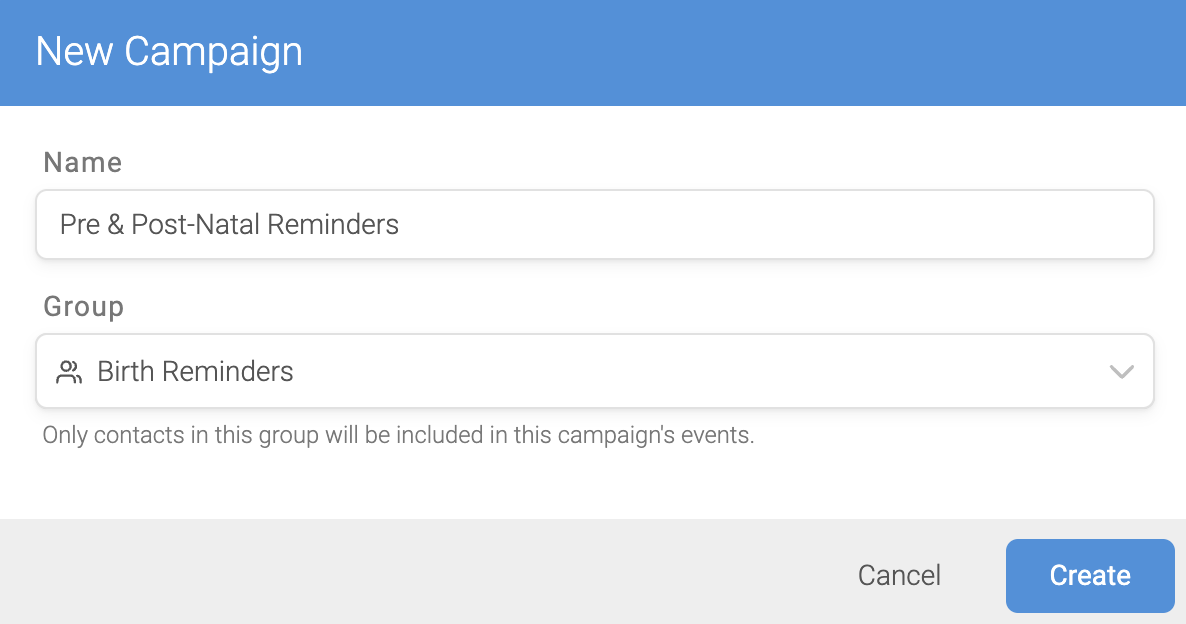This screenshot has height=624, width=1186.
Task: Click the 'Pre & Post-Natal Reminders' text
Action: [x=229, y=225]
